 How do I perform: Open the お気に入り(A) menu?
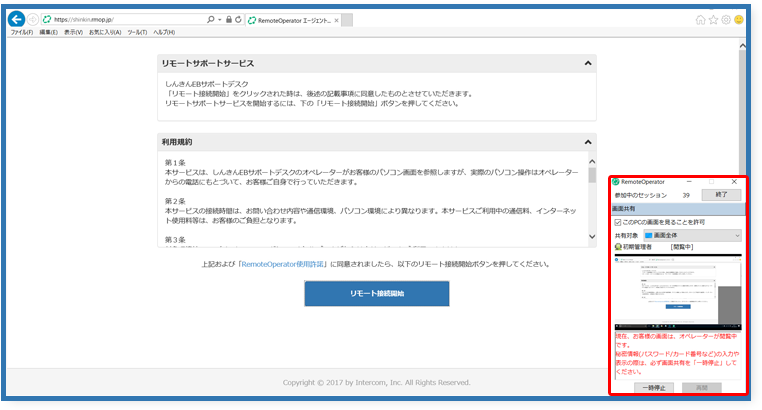105,32
